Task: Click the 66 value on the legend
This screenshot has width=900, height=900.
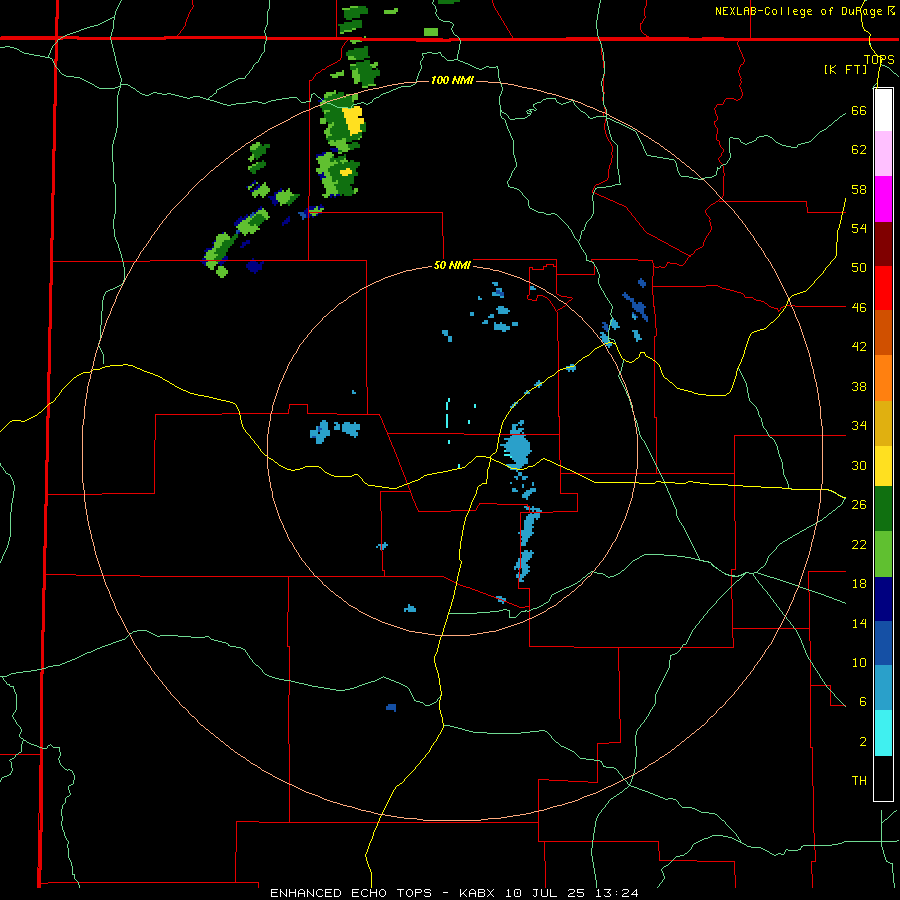Action: [859, 110]
